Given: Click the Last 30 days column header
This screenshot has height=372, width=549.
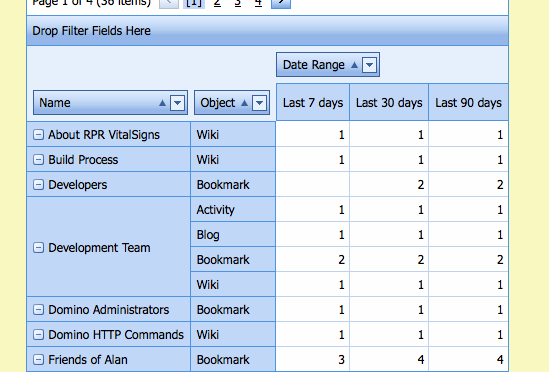Looking at the screenshot, I should point(389,102).
